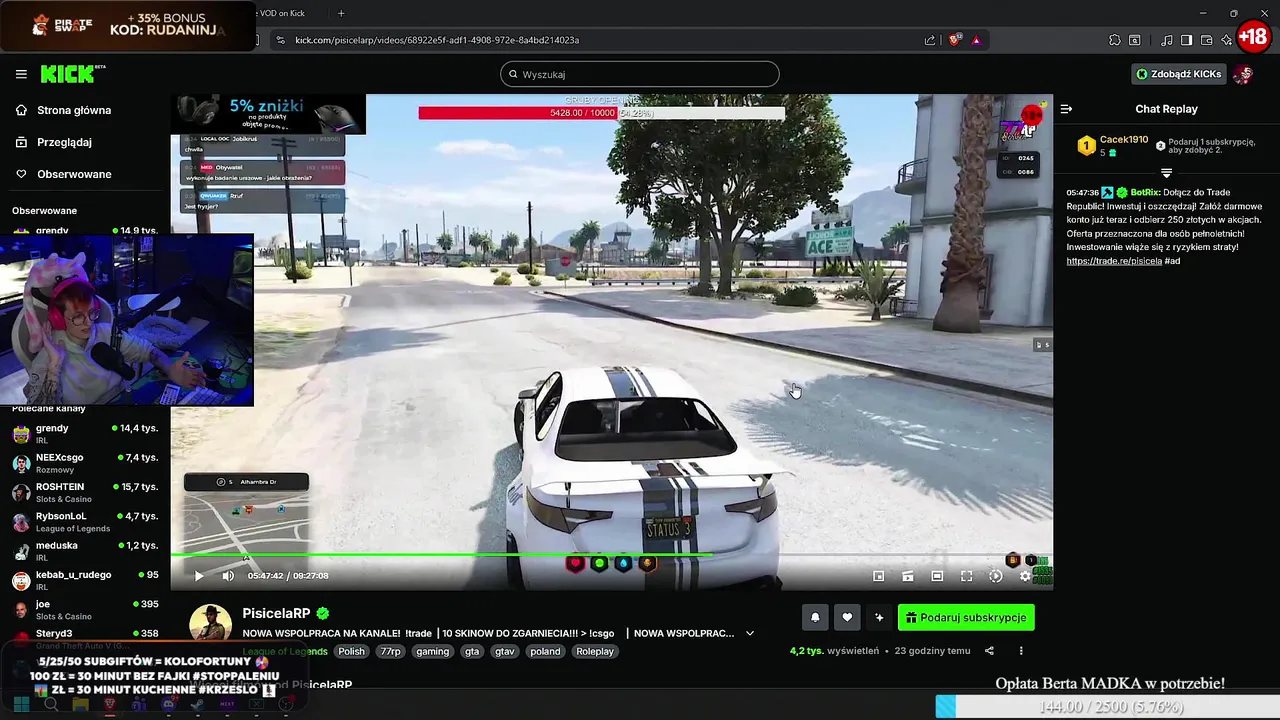
Task: Share page via address bar share icon
Action: [930, 40]
